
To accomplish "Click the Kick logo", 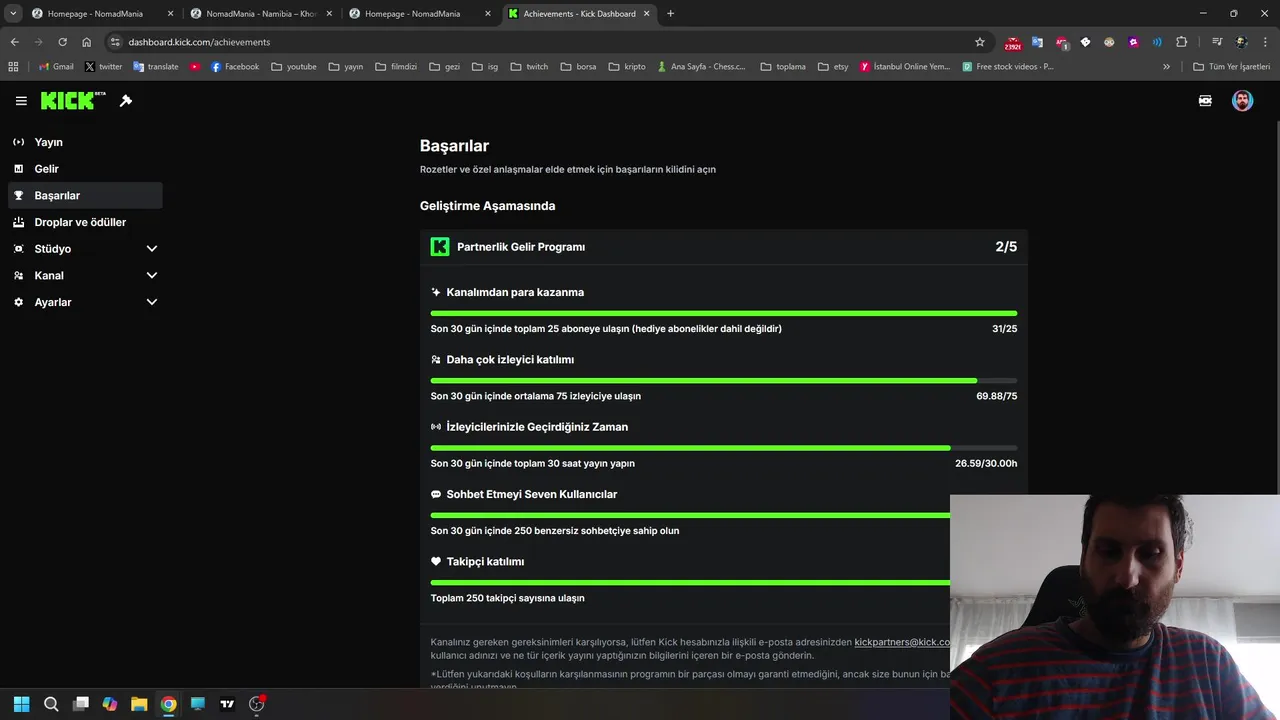I will 73,101.
